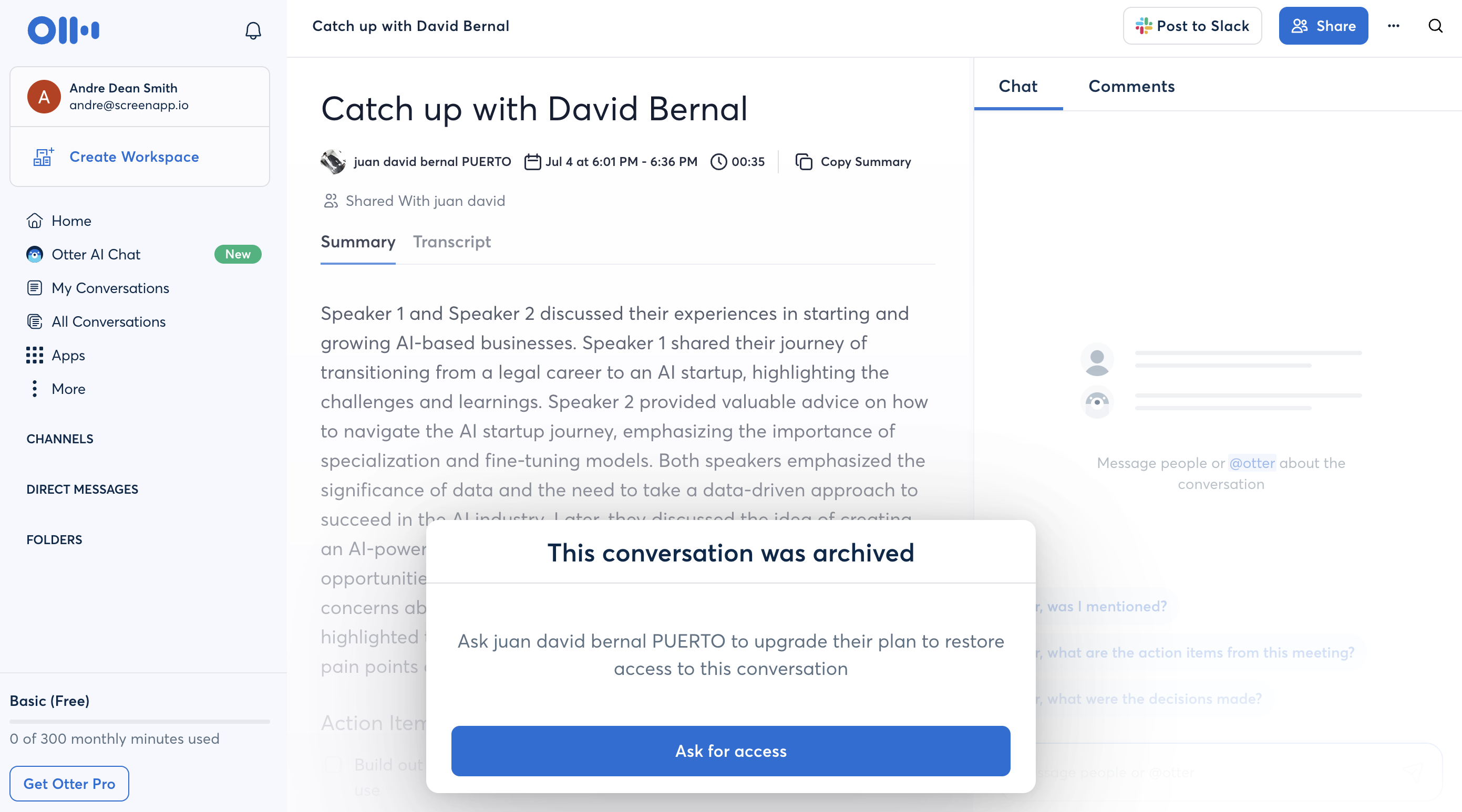The image size is (1462, 812).
Task: Expand the Folders section
Action: click(x=55, y=540)
